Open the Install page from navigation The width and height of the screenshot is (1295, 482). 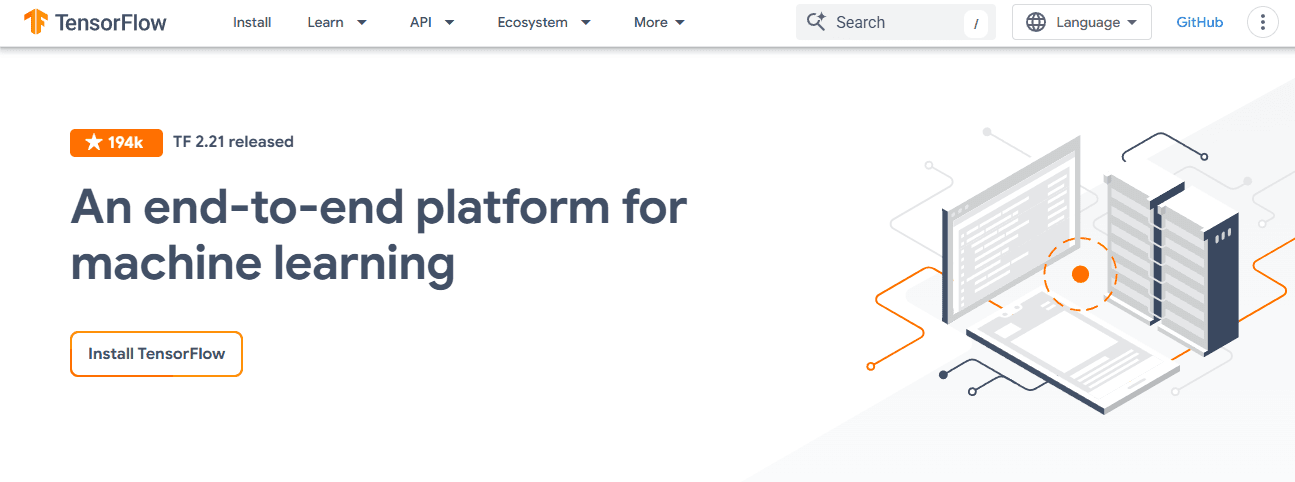pos(252,22)
